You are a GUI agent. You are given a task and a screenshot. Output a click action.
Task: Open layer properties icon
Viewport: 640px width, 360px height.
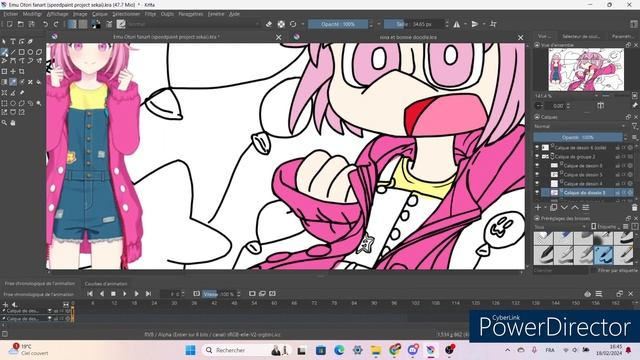click(x=586, y=208)
